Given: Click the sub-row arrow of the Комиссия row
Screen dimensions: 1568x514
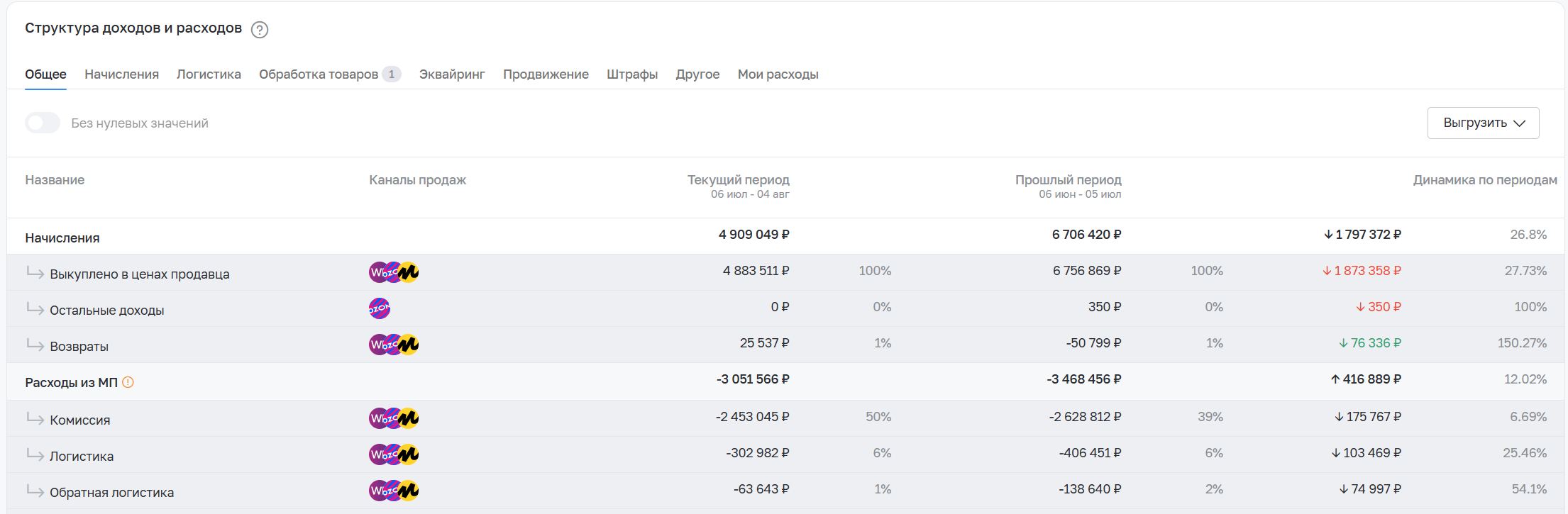Looking at the screenshot, I should (35, 418).
